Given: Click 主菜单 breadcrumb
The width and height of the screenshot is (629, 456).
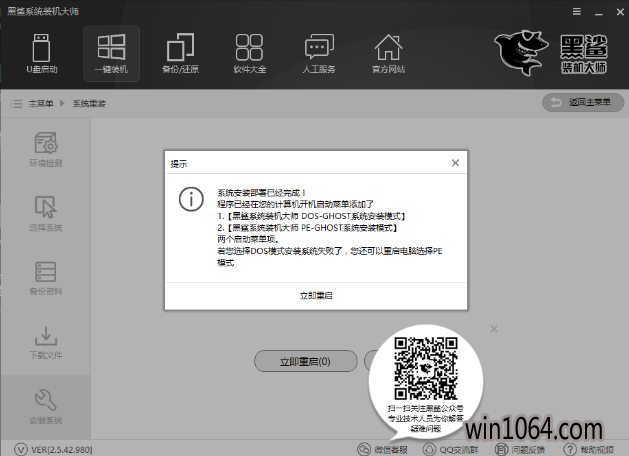Looking at the screenshot, I should (41, 103).
